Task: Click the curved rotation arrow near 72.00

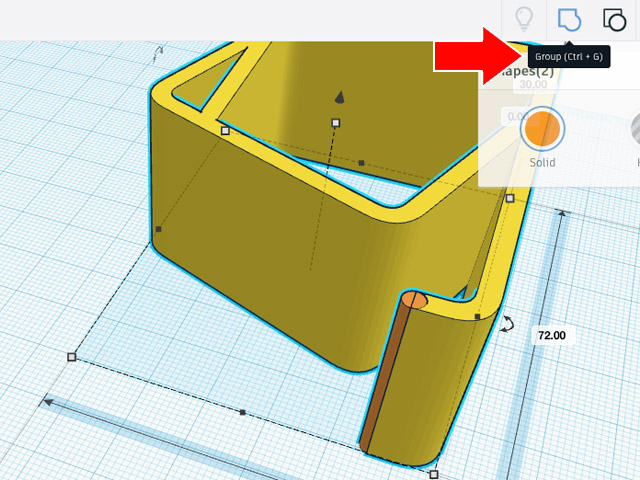Action: [x=507, y=323]
